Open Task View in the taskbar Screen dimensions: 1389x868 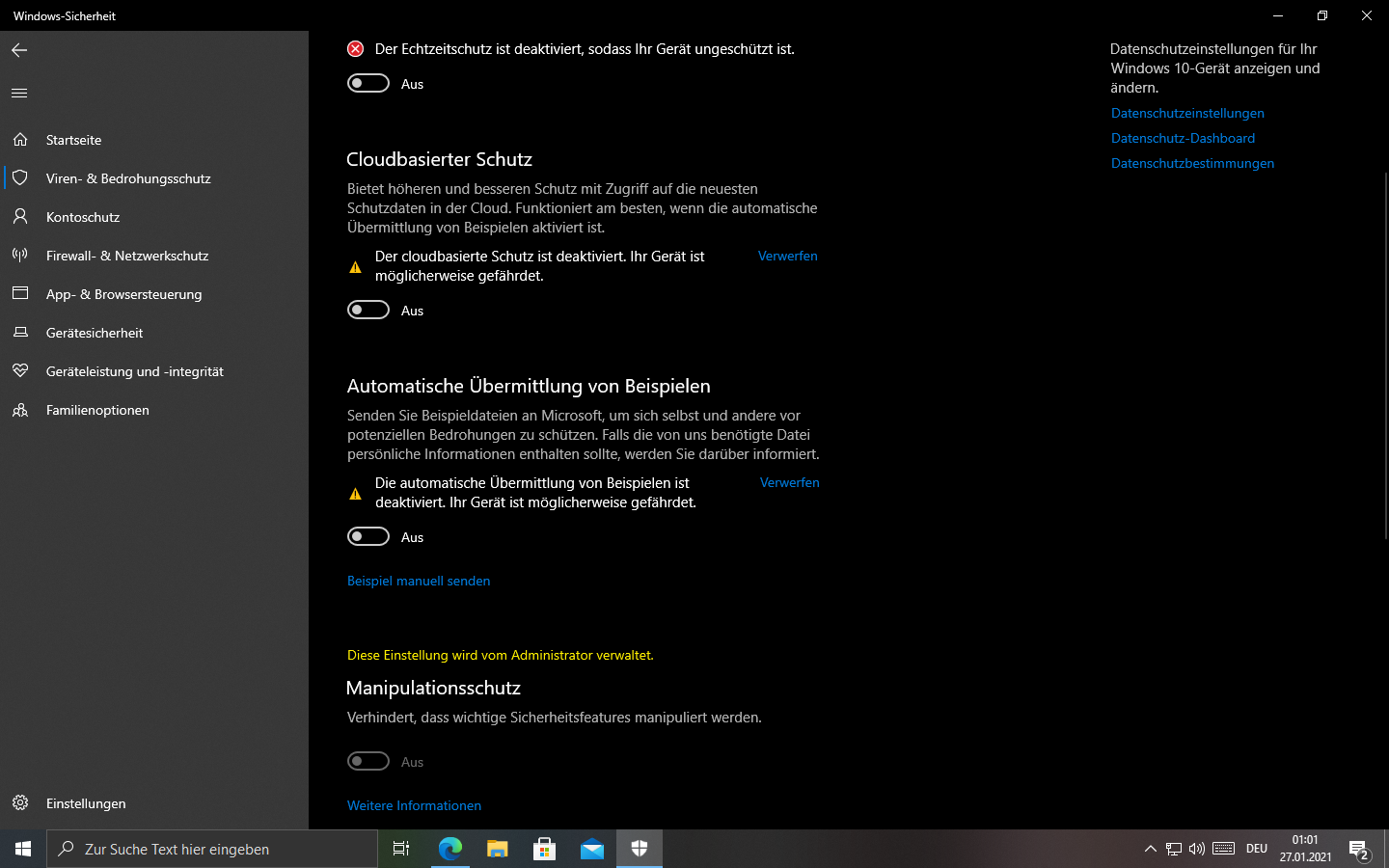[401, 849]
